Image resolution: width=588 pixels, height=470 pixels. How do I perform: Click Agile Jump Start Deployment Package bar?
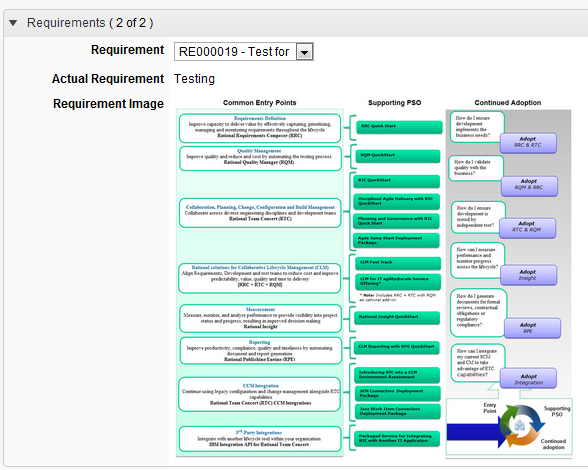tap(396, 240)
